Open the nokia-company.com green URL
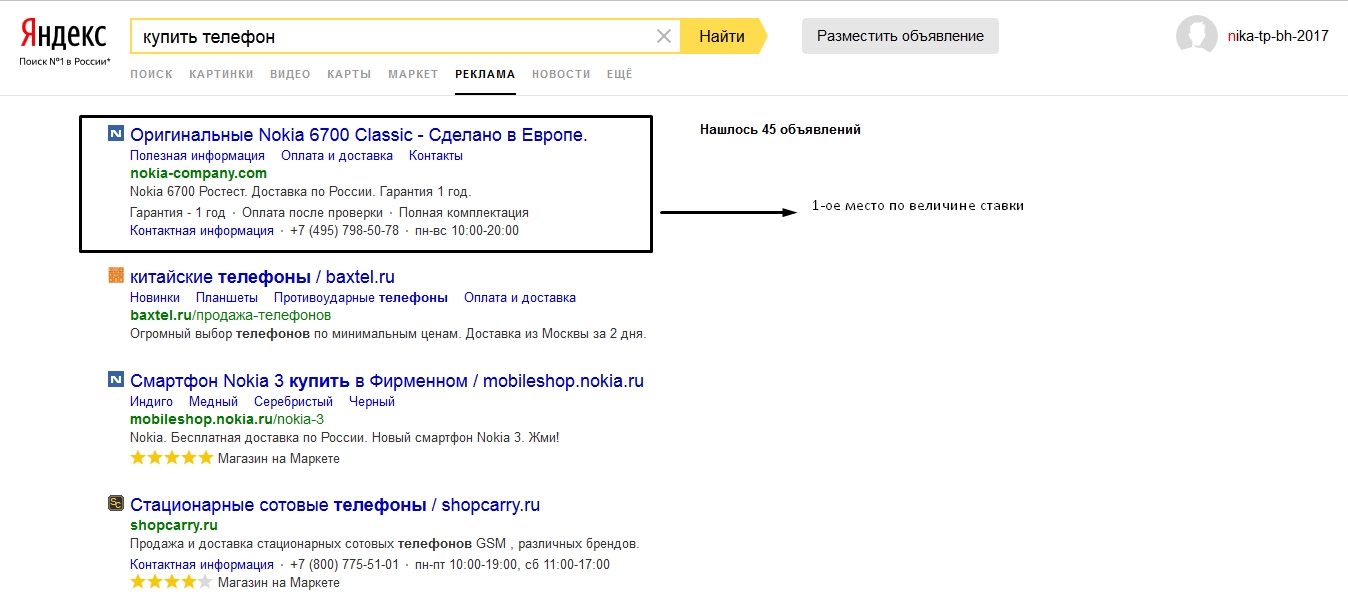 click(199, 173)
